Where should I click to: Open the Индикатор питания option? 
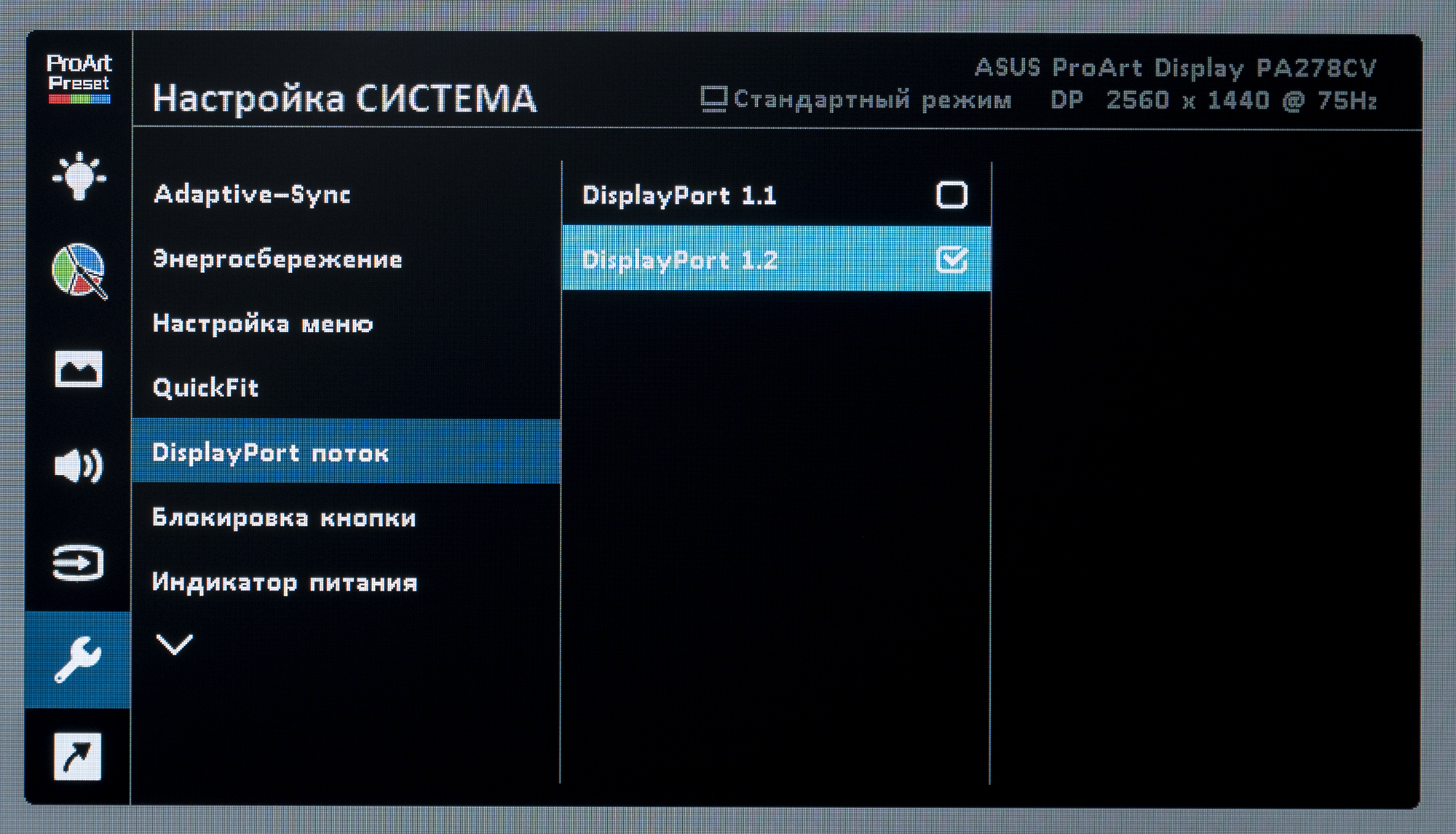(x=285, y=583)
